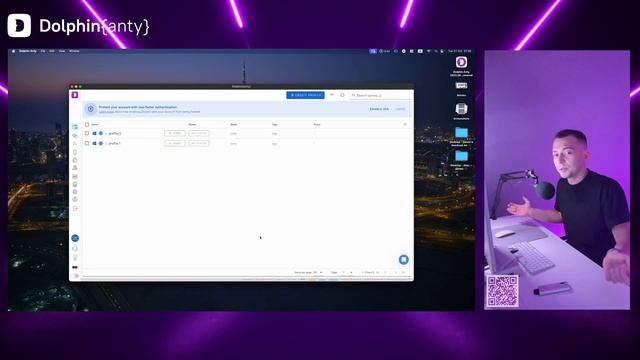This screenshot has width=640, height=360.
Task: Click the Dolphin Anty logo in app header
Action: click(75, 95)
